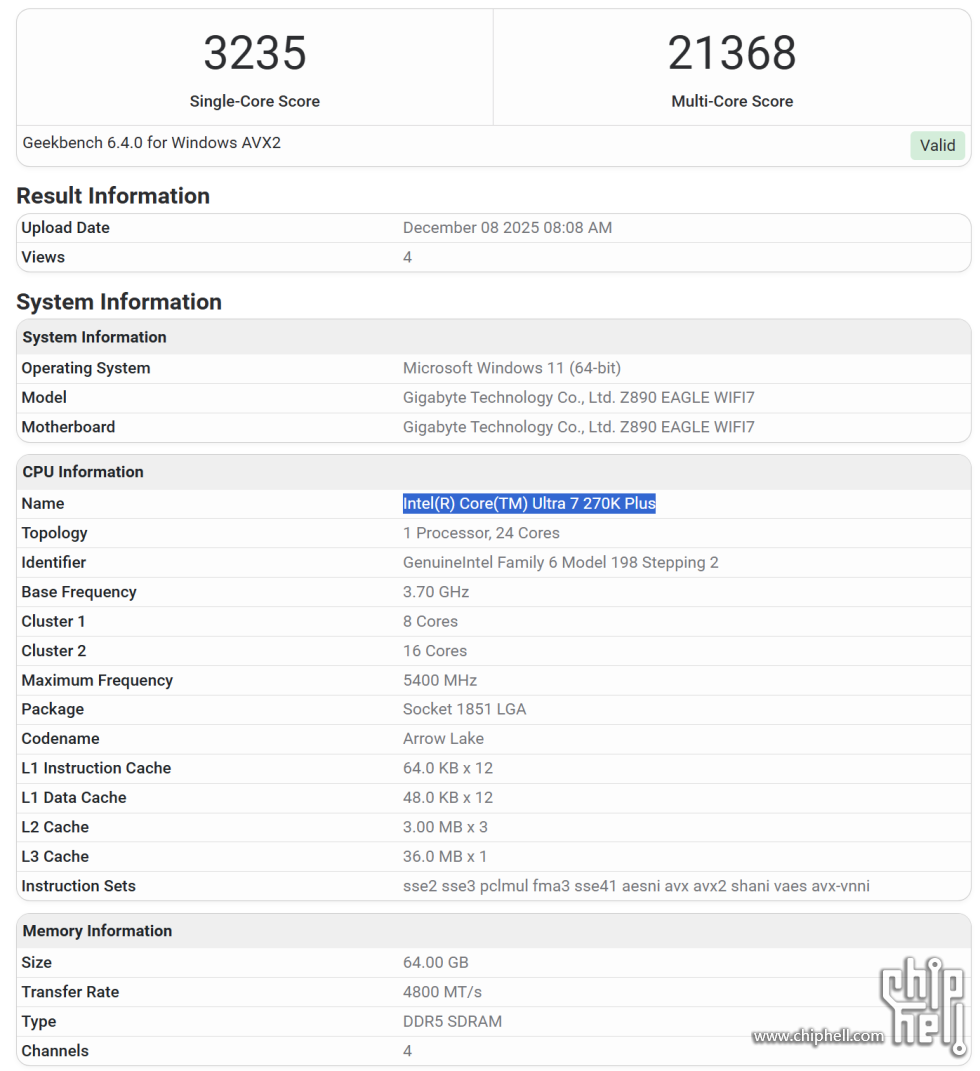Click the single-core score 3235

[255, 53]
